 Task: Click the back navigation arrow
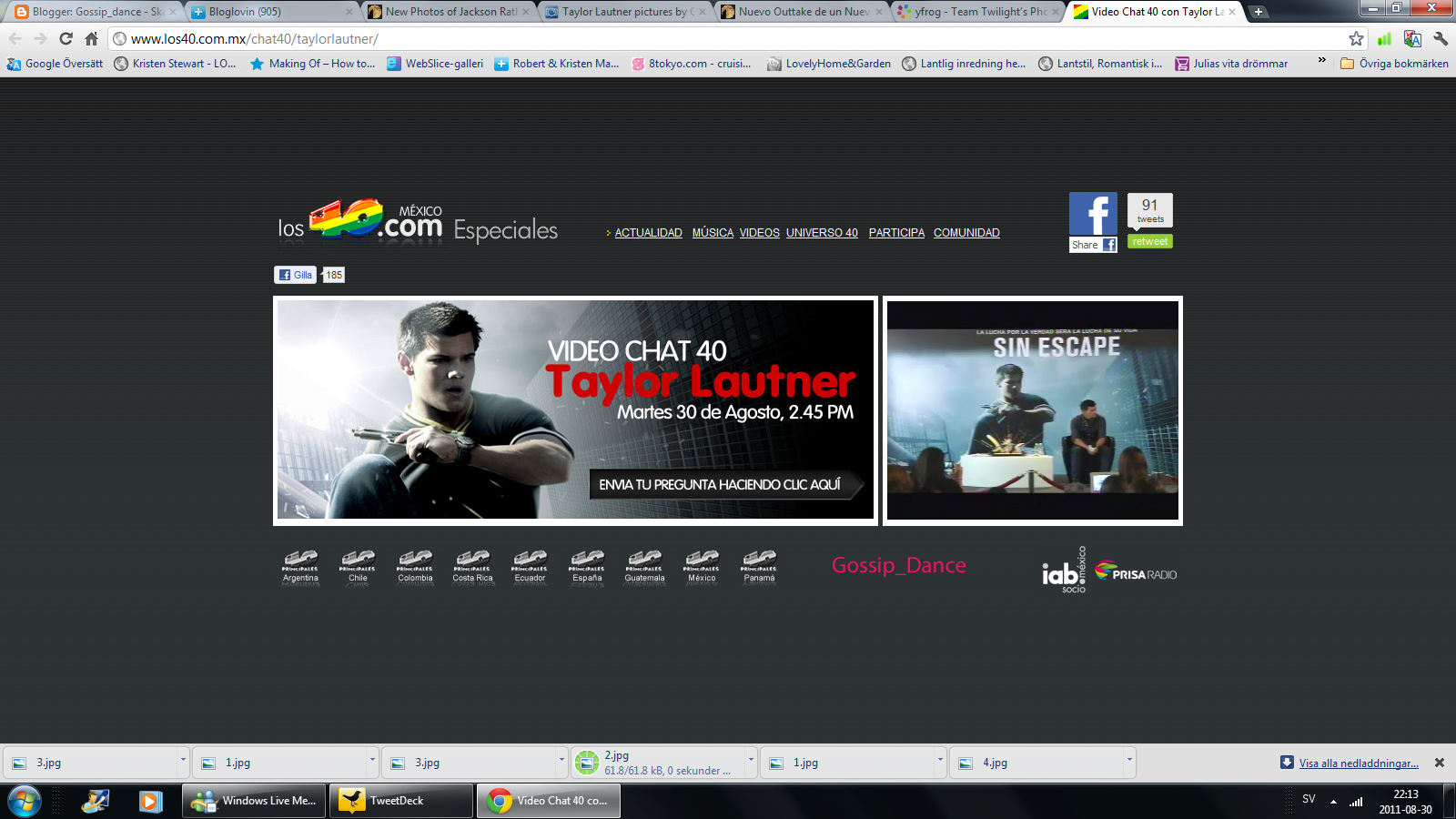(15, 38)
